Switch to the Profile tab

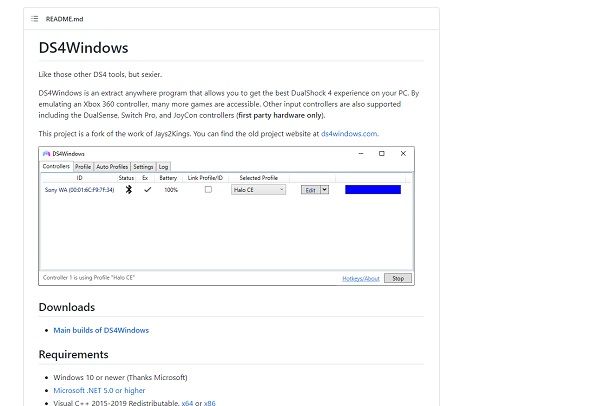point(83,166)
